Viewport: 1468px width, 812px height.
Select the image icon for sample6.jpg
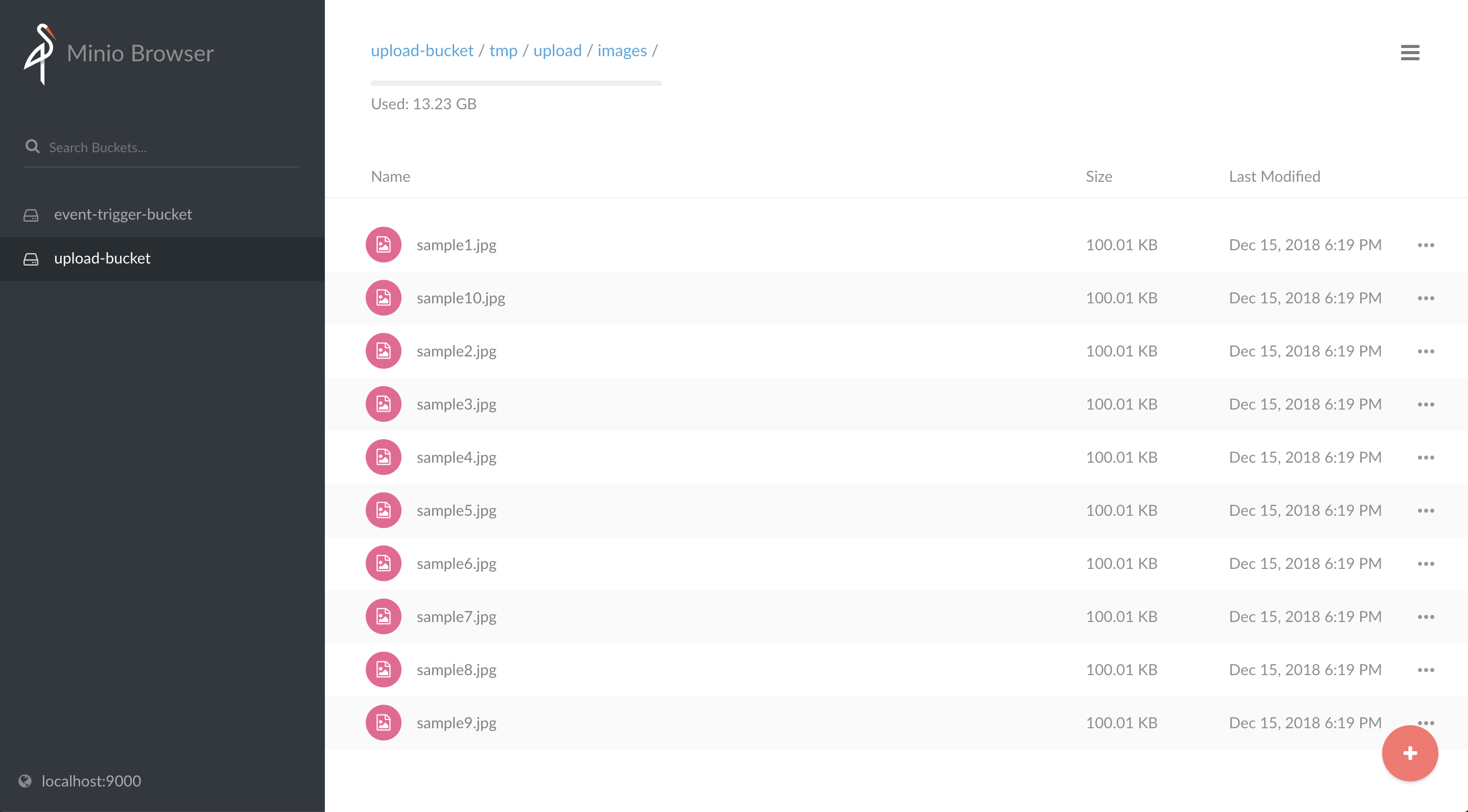tap(384, 563)
